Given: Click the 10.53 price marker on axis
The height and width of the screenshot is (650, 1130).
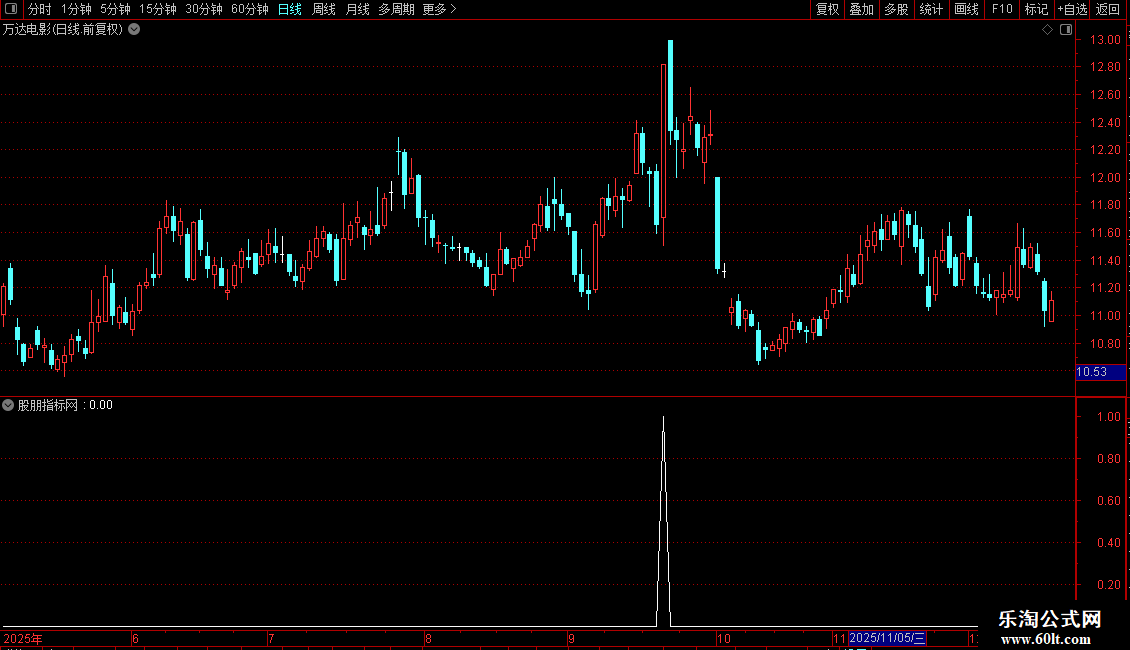Looking at the screenshot, I should click(1100, 372).
